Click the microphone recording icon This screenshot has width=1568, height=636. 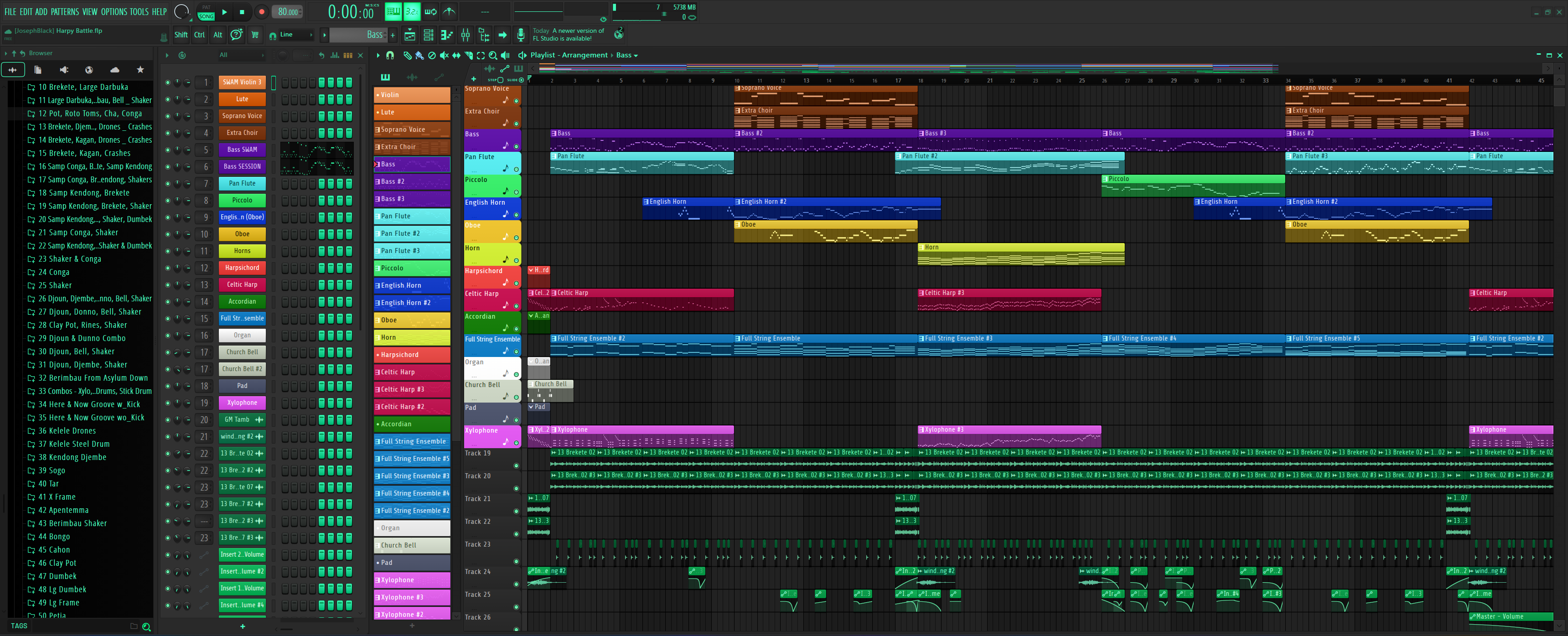(x=520, y=35)
